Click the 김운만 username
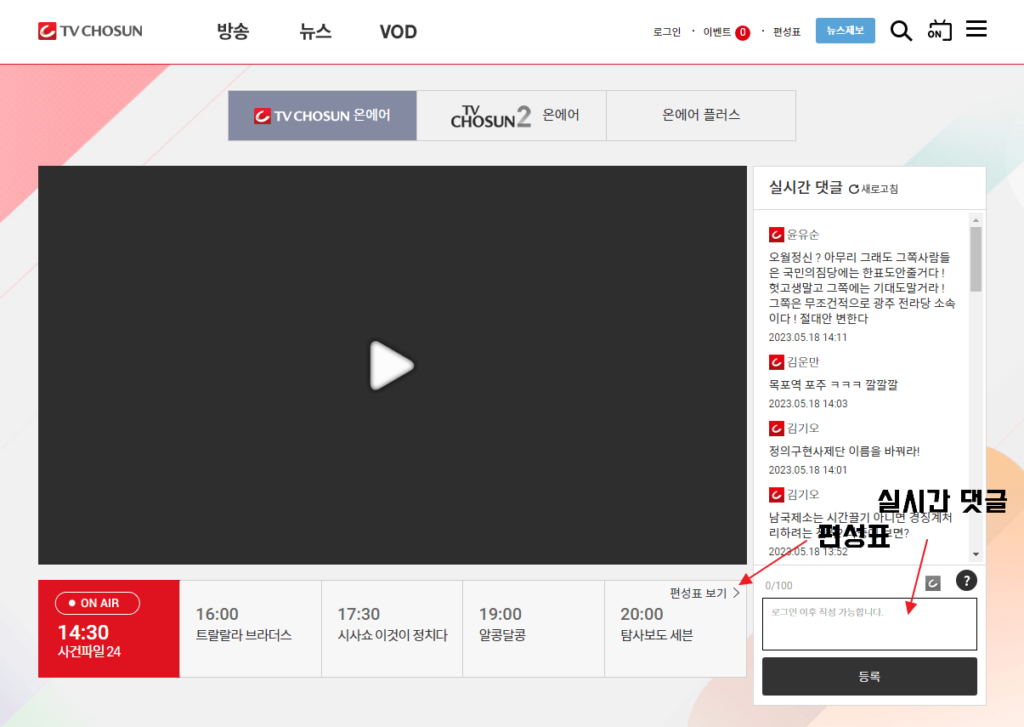 (x=803, y=362)
